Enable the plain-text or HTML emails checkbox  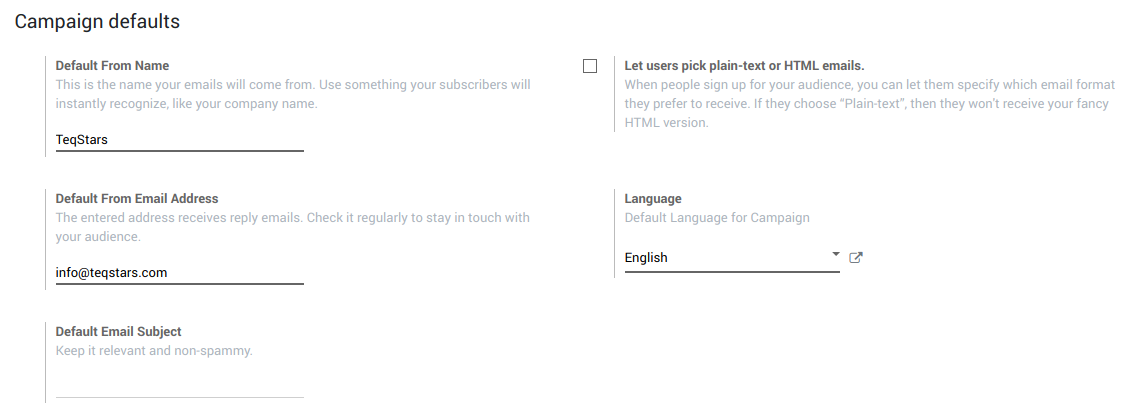point(590,66)
